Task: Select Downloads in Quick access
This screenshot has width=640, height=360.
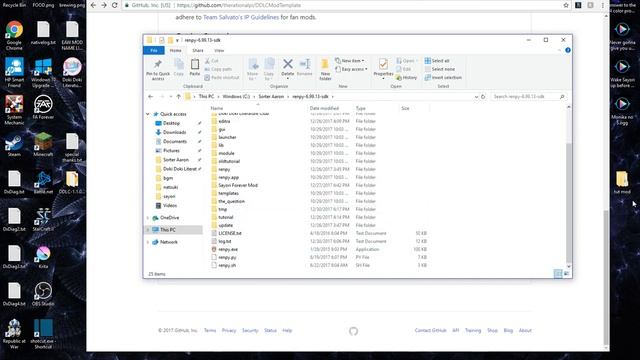Action: pyautogui.click(x=174, y=132)
